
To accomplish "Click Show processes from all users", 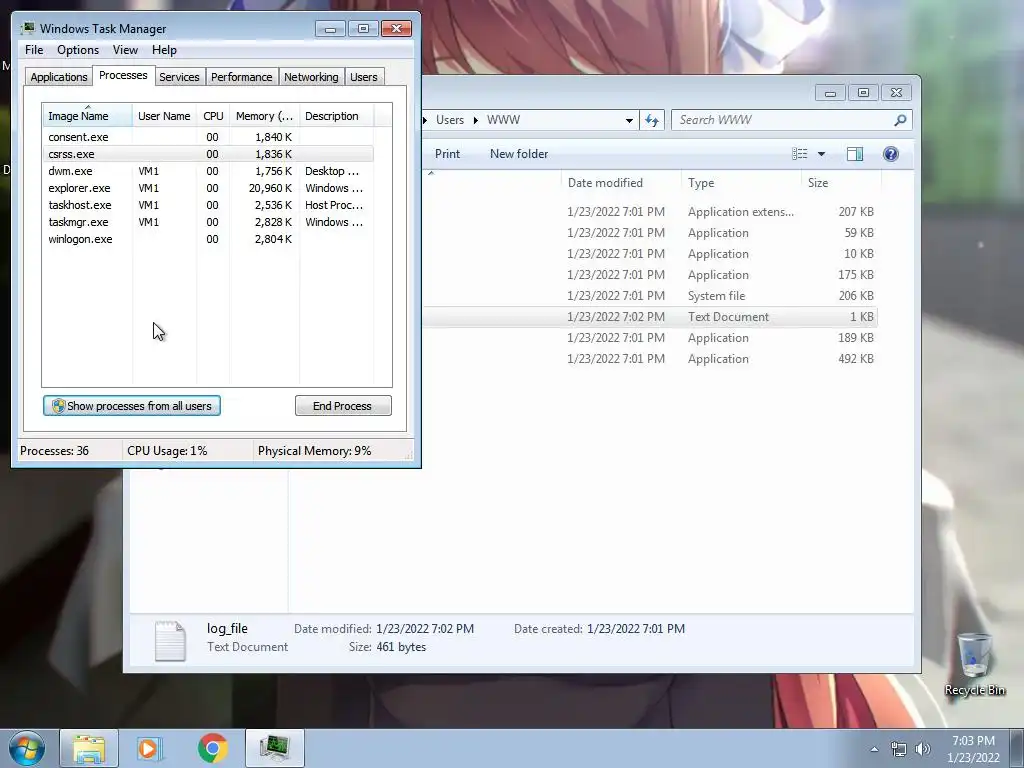I will click(132, 406).
